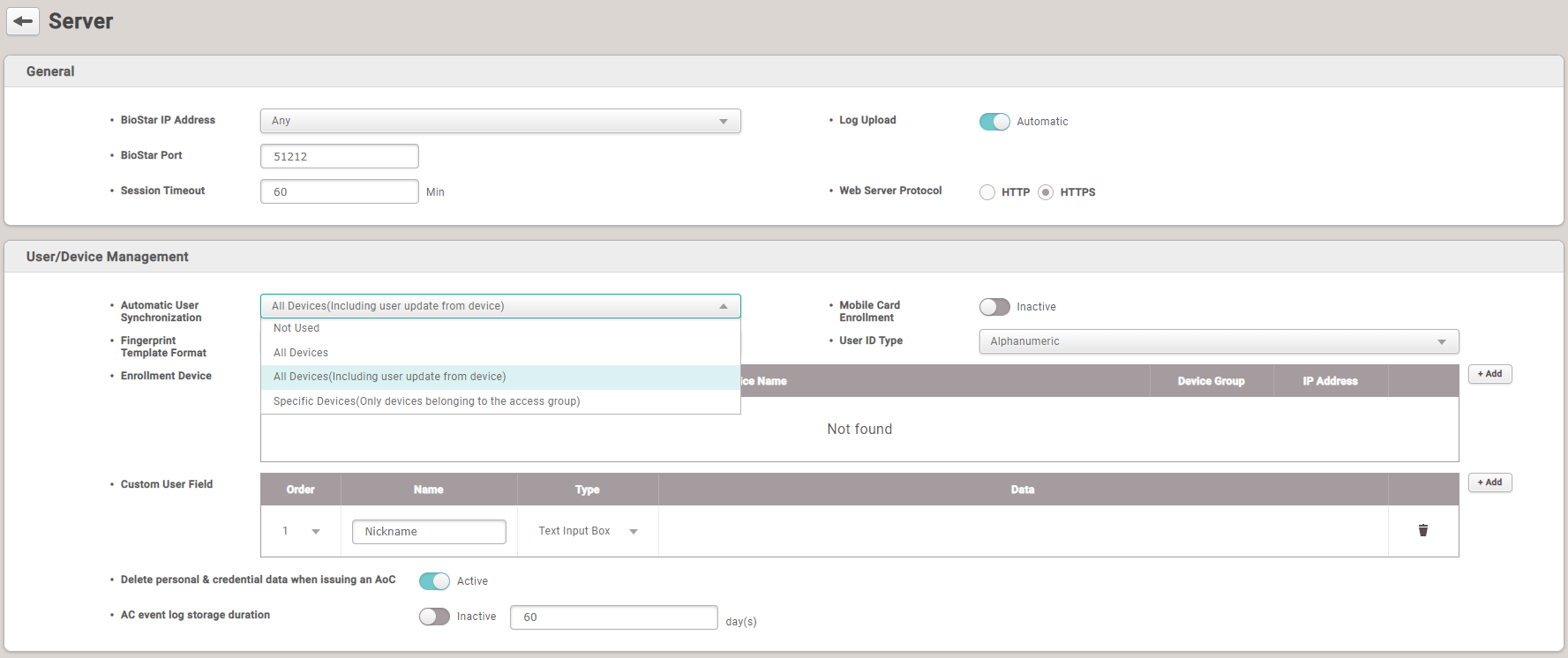
Task: Choose the Not Used option
Action: 296,328
